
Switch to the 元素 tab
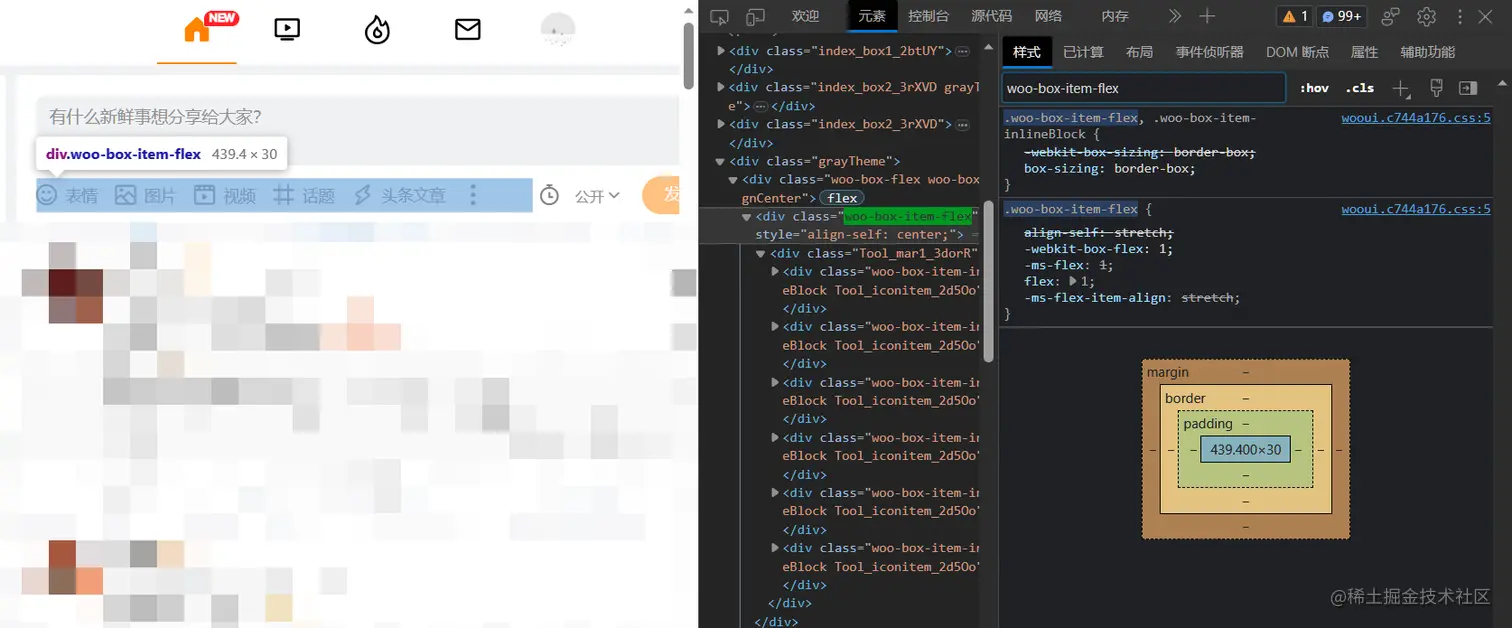872,16
